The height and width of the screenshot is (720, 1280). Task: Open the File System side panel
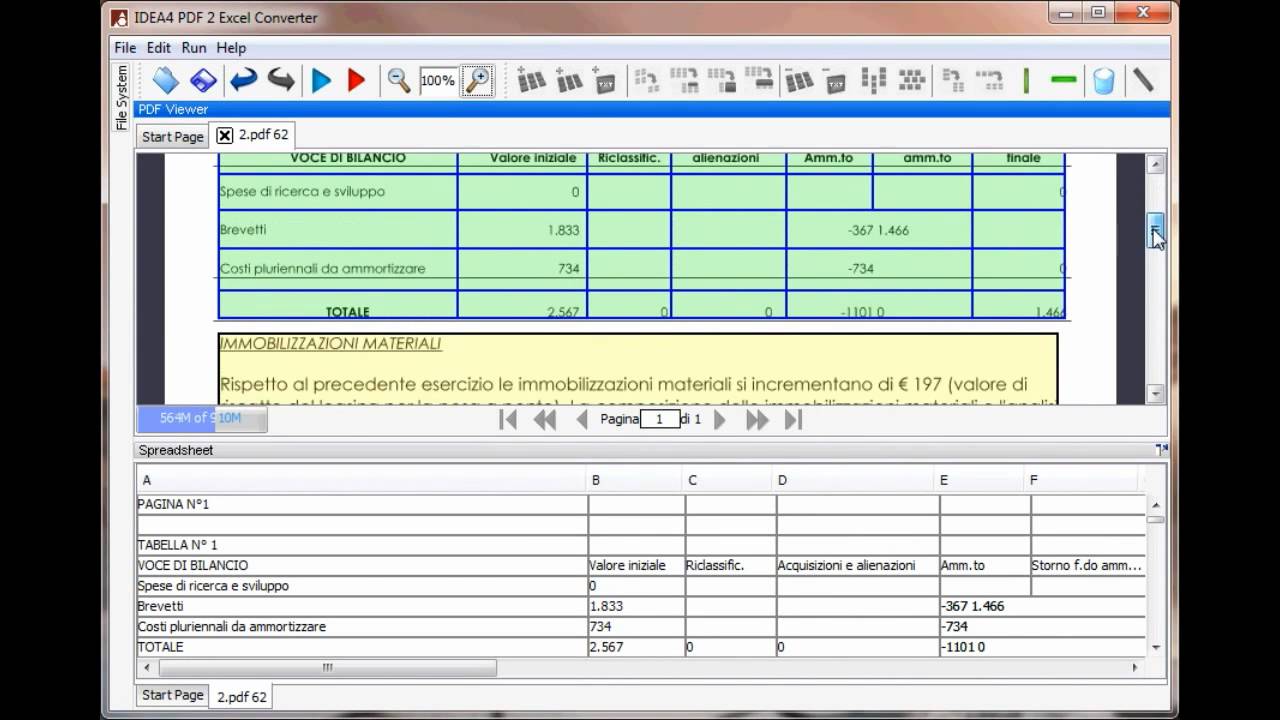pos(122,97)
